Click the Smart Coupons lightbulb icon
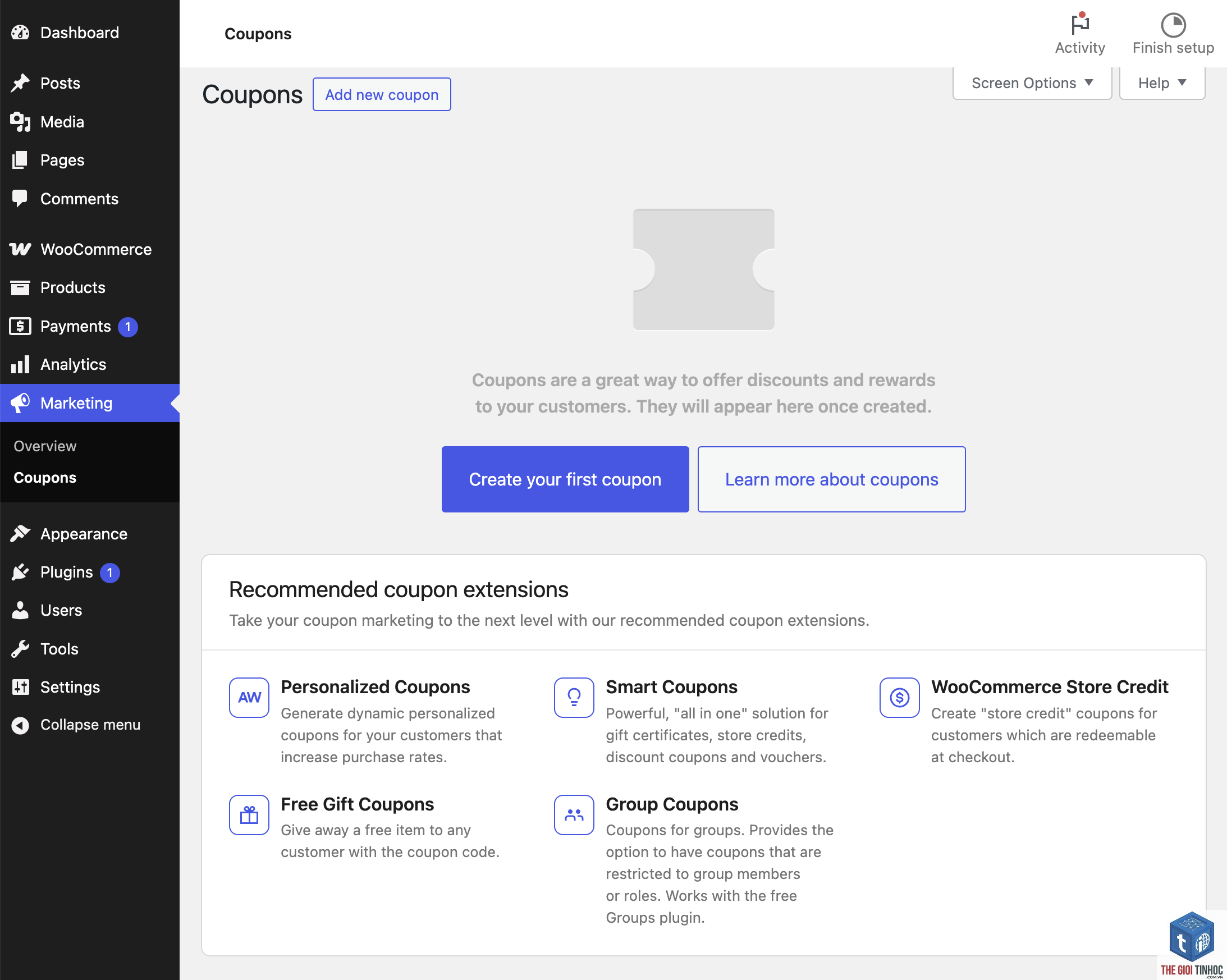 pos(574,697)
